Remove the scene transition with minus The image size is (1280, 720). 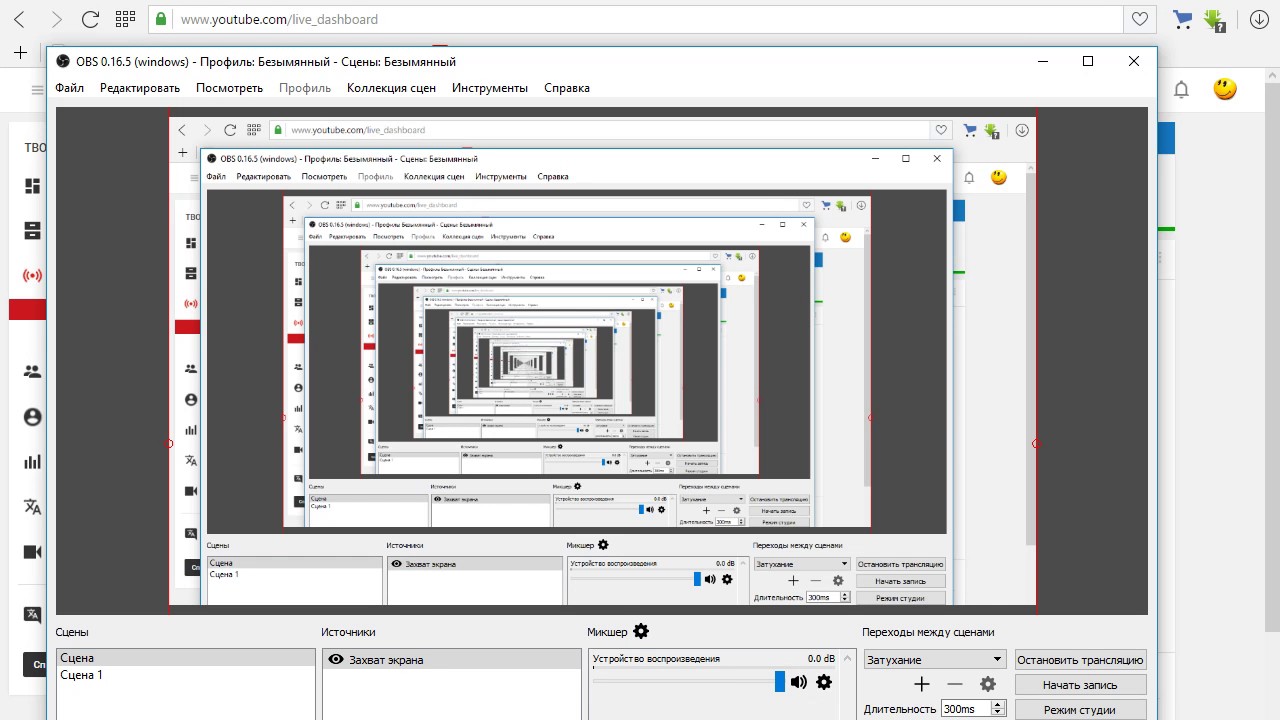(955, 684)
